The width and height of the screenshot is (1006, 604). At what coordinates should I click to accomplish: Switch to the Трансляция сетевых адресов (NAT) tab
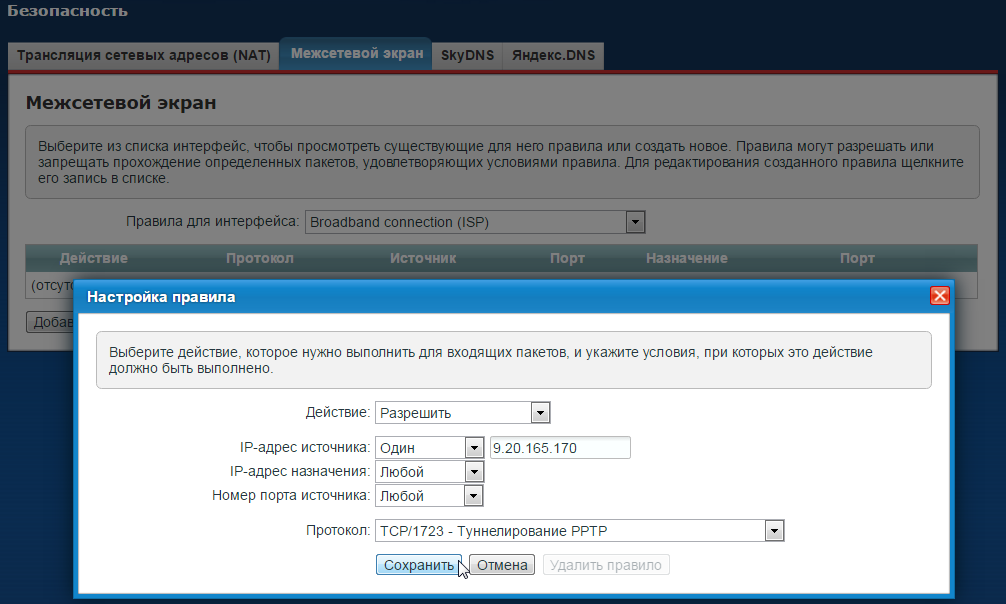(144, 56)
